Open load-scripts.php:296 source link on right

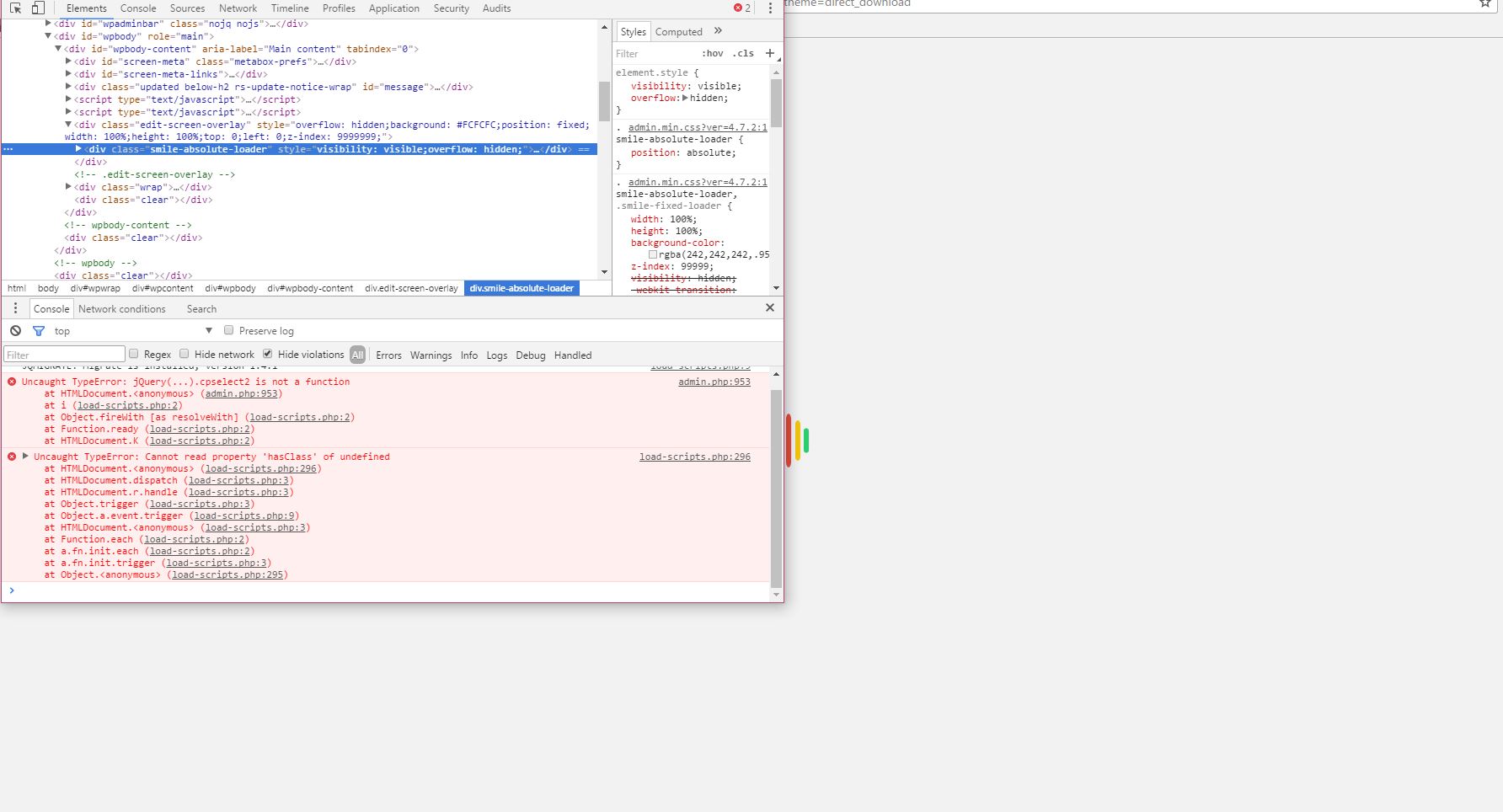pos(695,457)
